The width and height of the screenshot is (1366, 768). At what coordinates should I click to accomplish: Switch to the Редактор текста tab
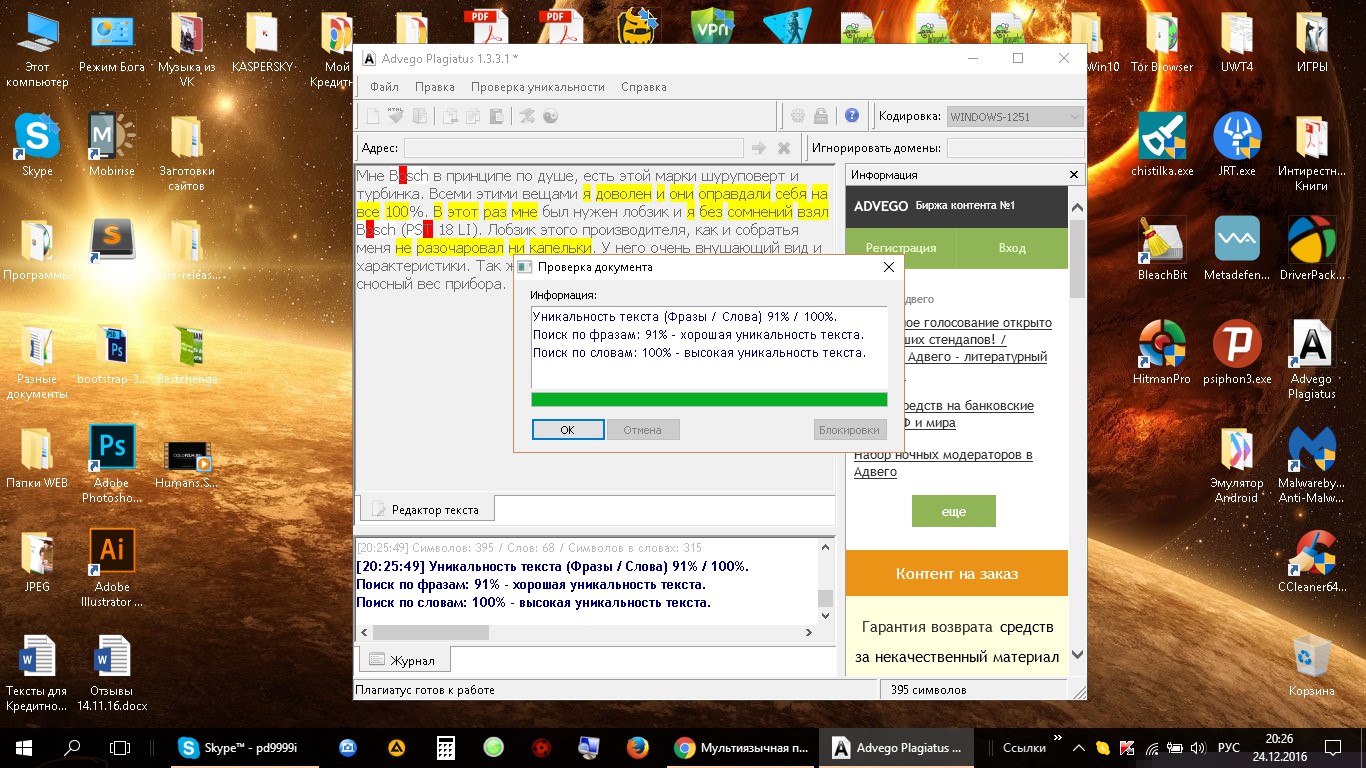point(426,509)
